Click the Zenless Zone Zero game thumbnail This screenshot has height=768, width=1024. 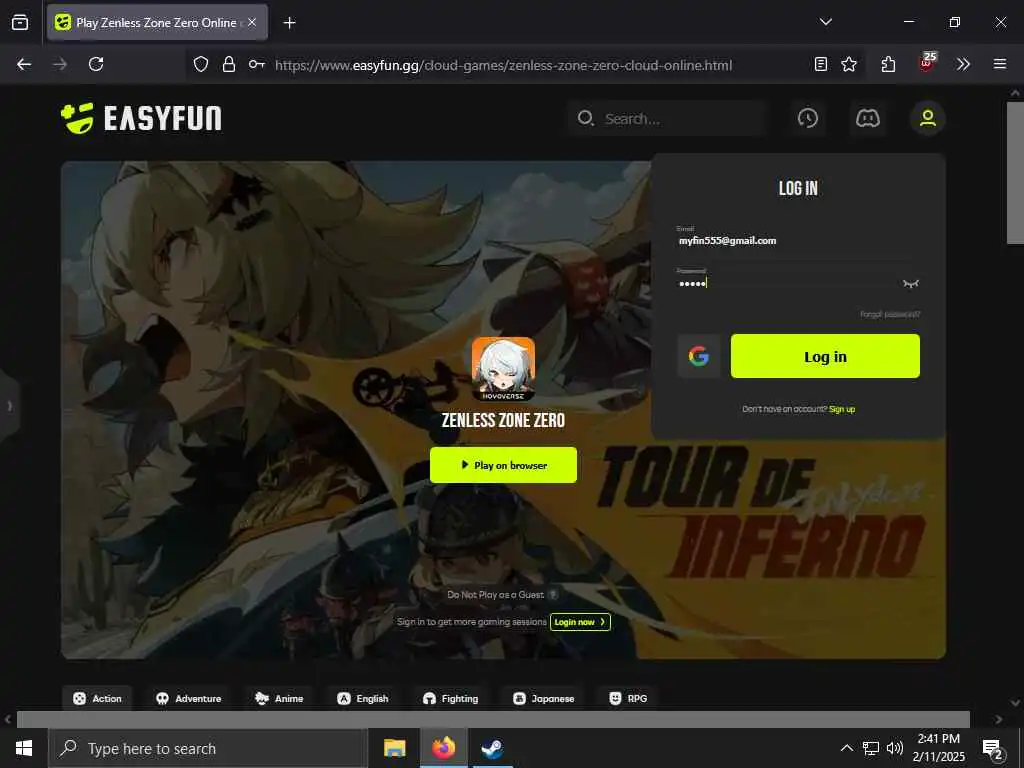coord(504,368)
